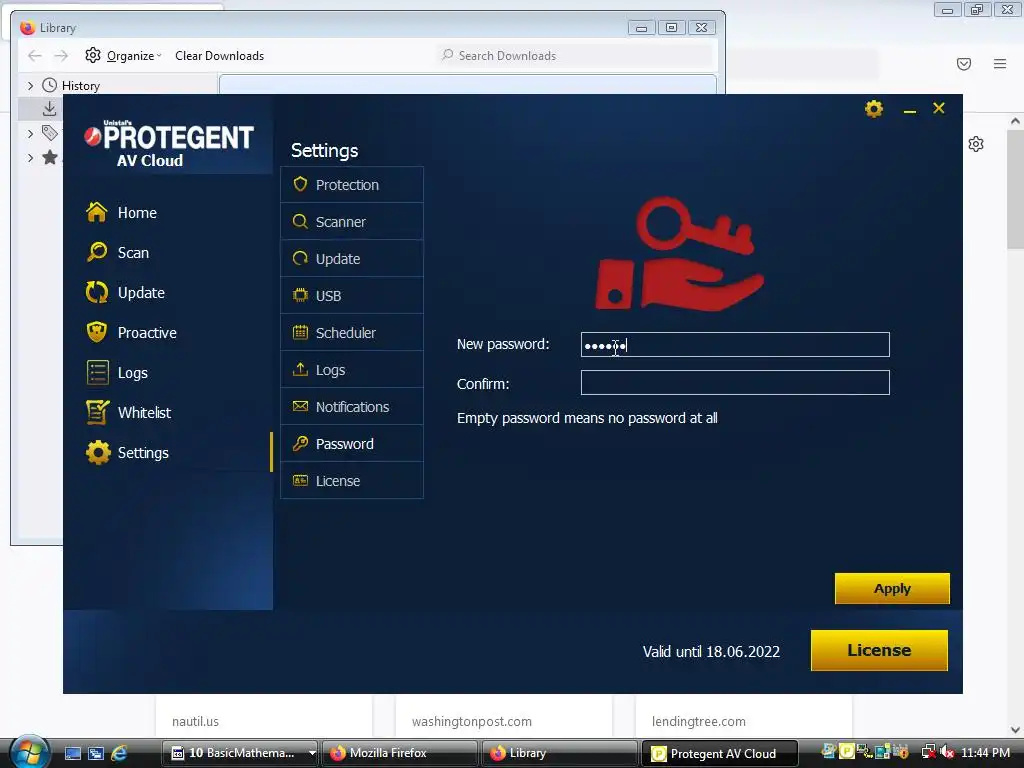The width and height of the screenshot is (1024, 768).
Task: Switch to Mozilla Firefox taskbar button
Action: point(400,753)
